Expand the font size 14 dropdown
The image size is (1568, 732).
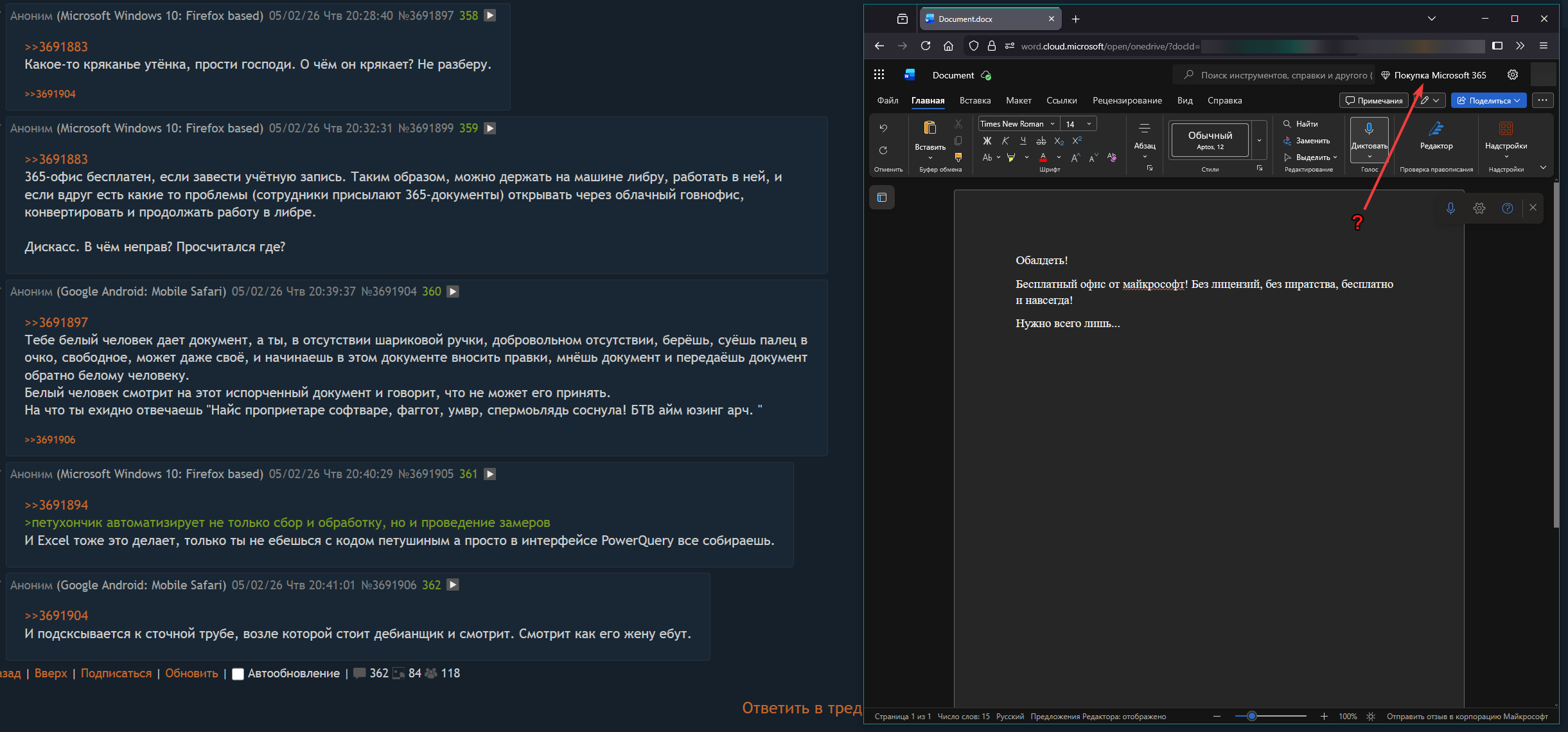(x=1089, y=124)
